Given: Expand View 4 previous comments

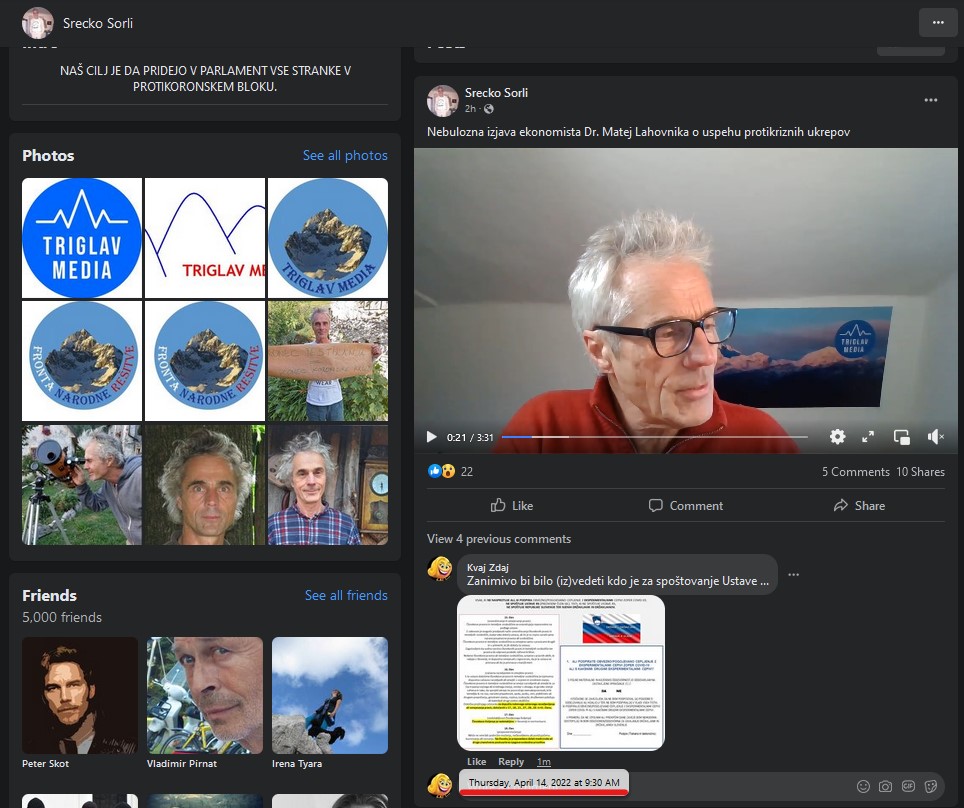Looking at the screenshot, I should (499, 539).
